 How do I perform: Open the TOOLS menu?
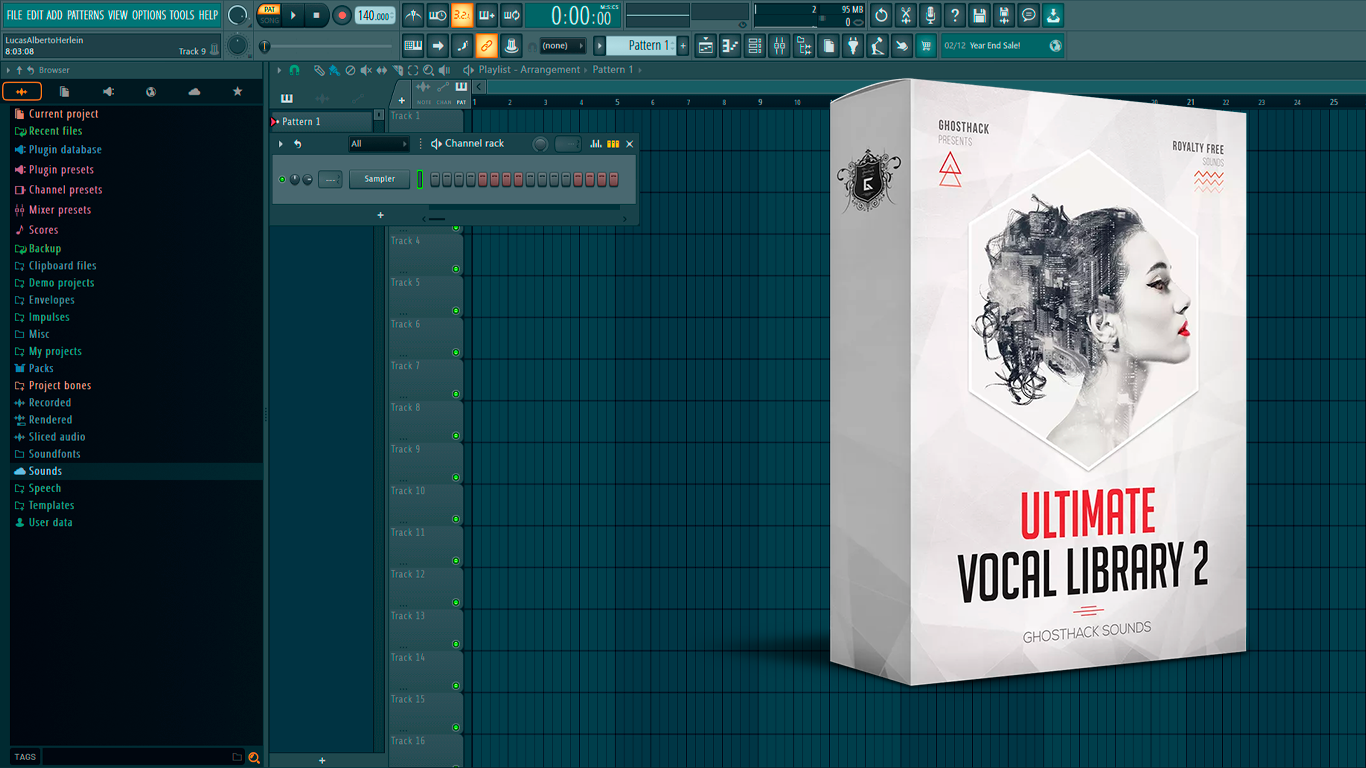(182, 15)
